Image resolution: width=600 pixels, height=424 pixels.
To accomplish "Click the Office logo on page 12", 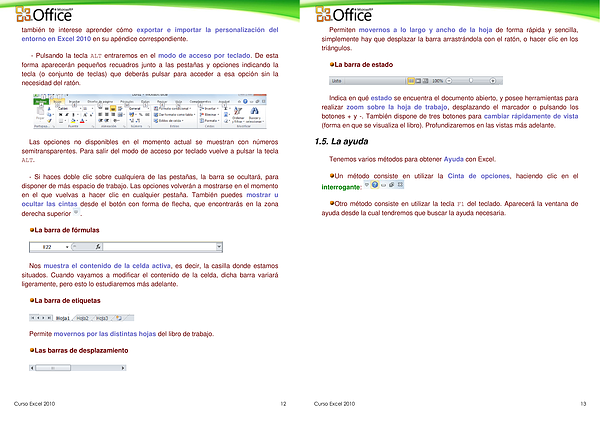I will (44, 15).
